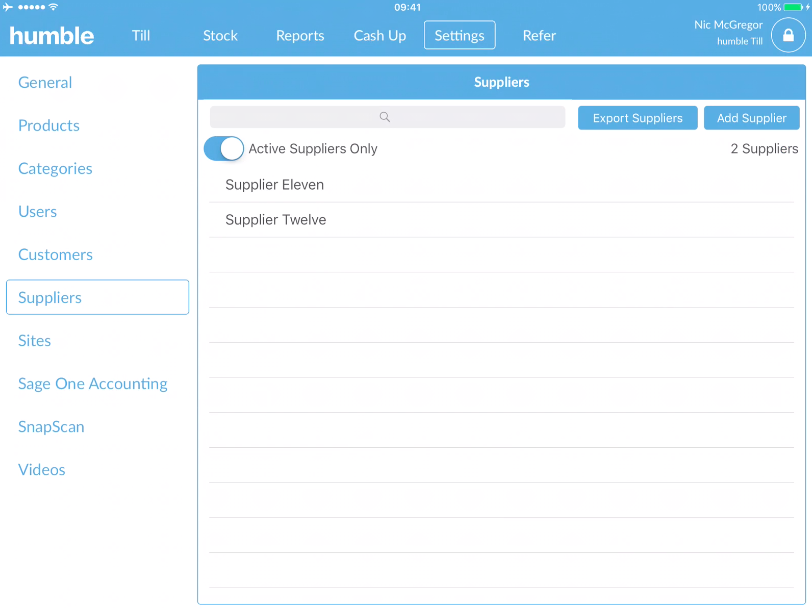812x609 pixels.
Task: Go to Products settings
Action: point(49,125)
